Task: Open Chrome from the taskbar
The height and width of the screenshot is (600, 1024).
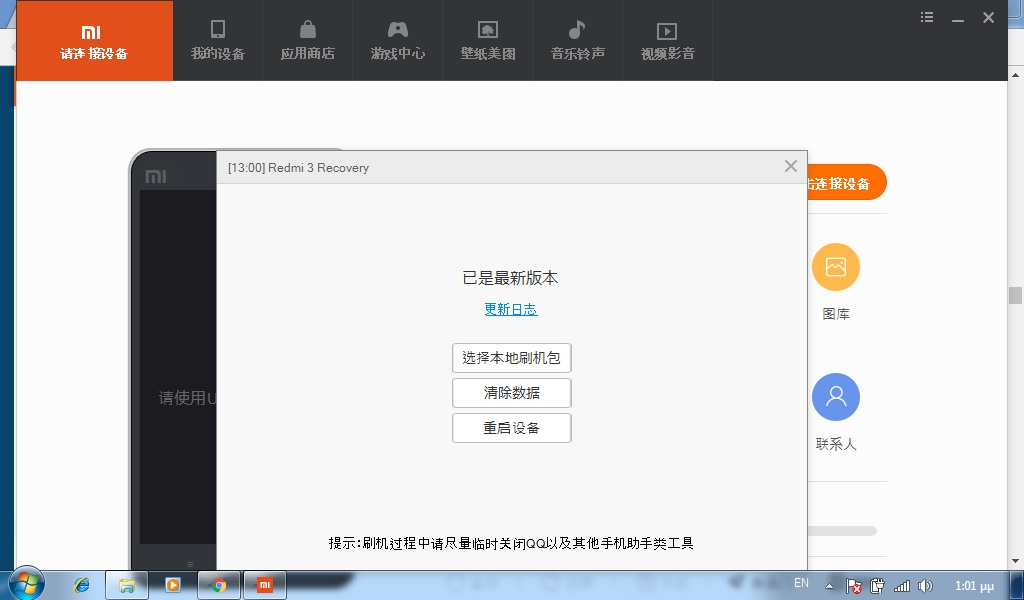Action: coord(219,585)
